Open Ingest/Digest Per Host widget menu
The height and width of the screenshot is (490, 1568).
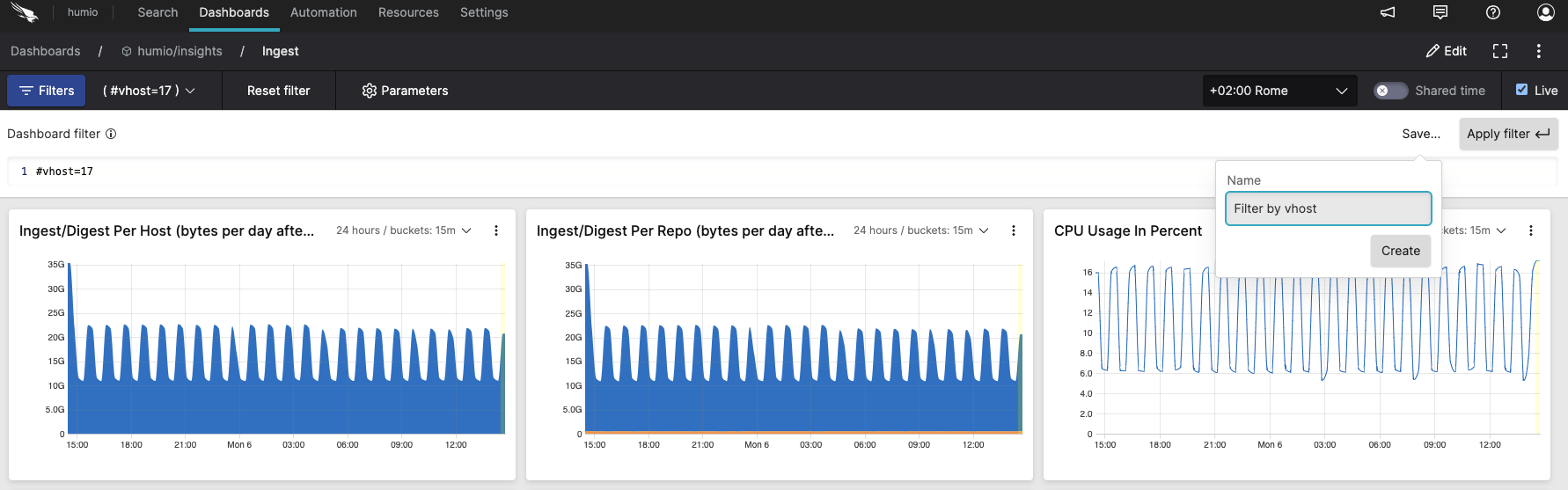point(496,230)
